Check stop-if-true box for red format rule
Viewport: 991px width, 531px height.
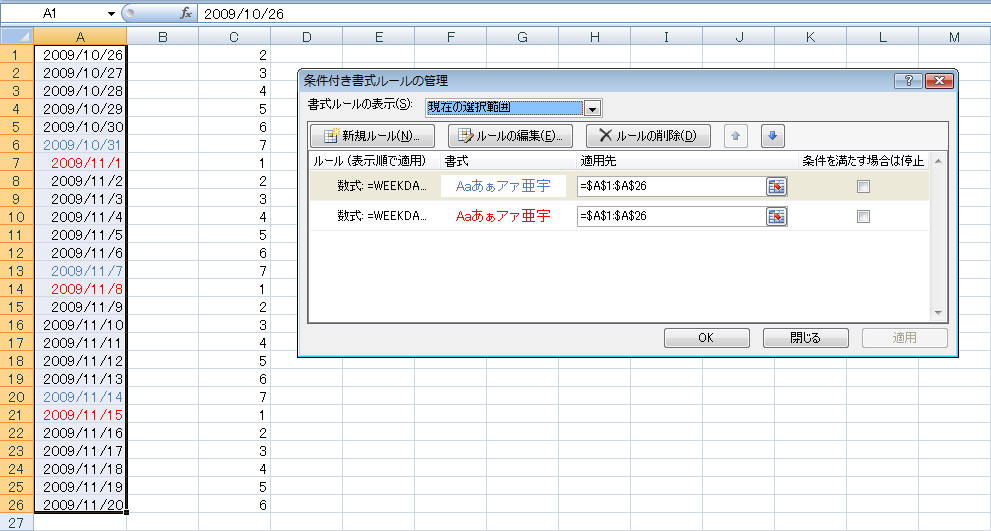tap(863, 216)
